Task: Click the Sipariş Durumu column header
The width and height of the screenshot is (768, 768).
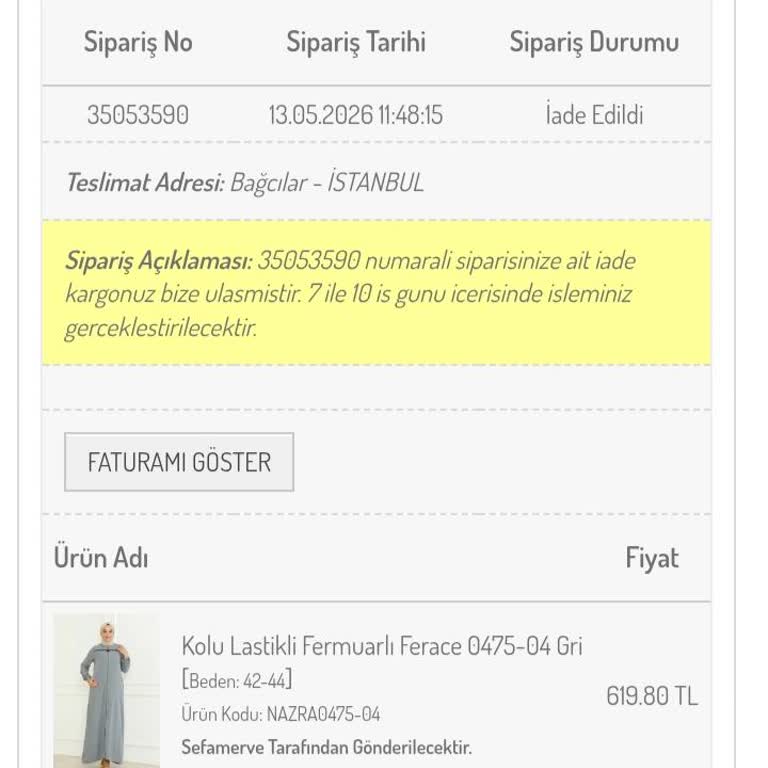Action: [x=594, y=42]
